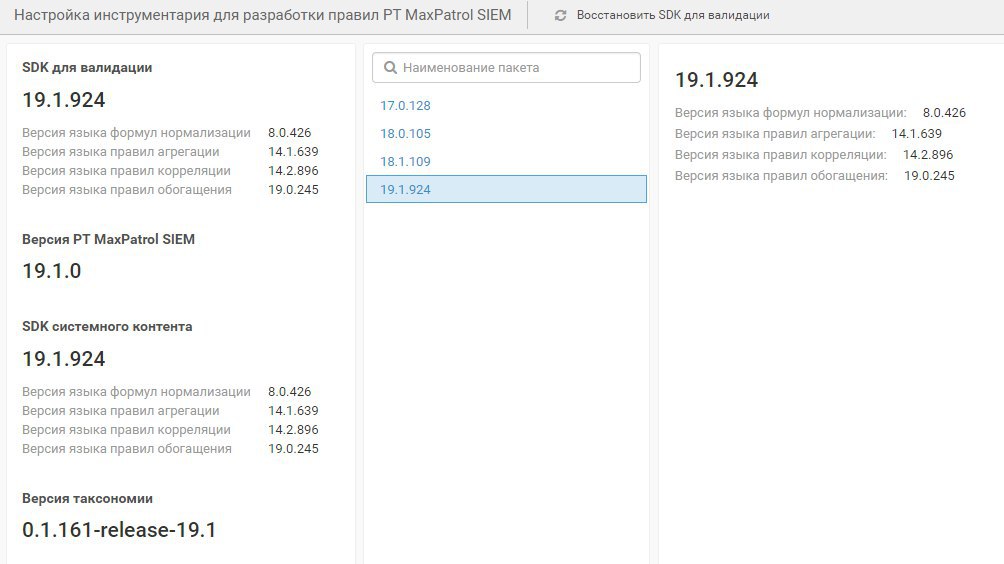Select highlighted package 19.1.924 in list
Viewport: 1004px width, 564px height.
coord(506,189)
